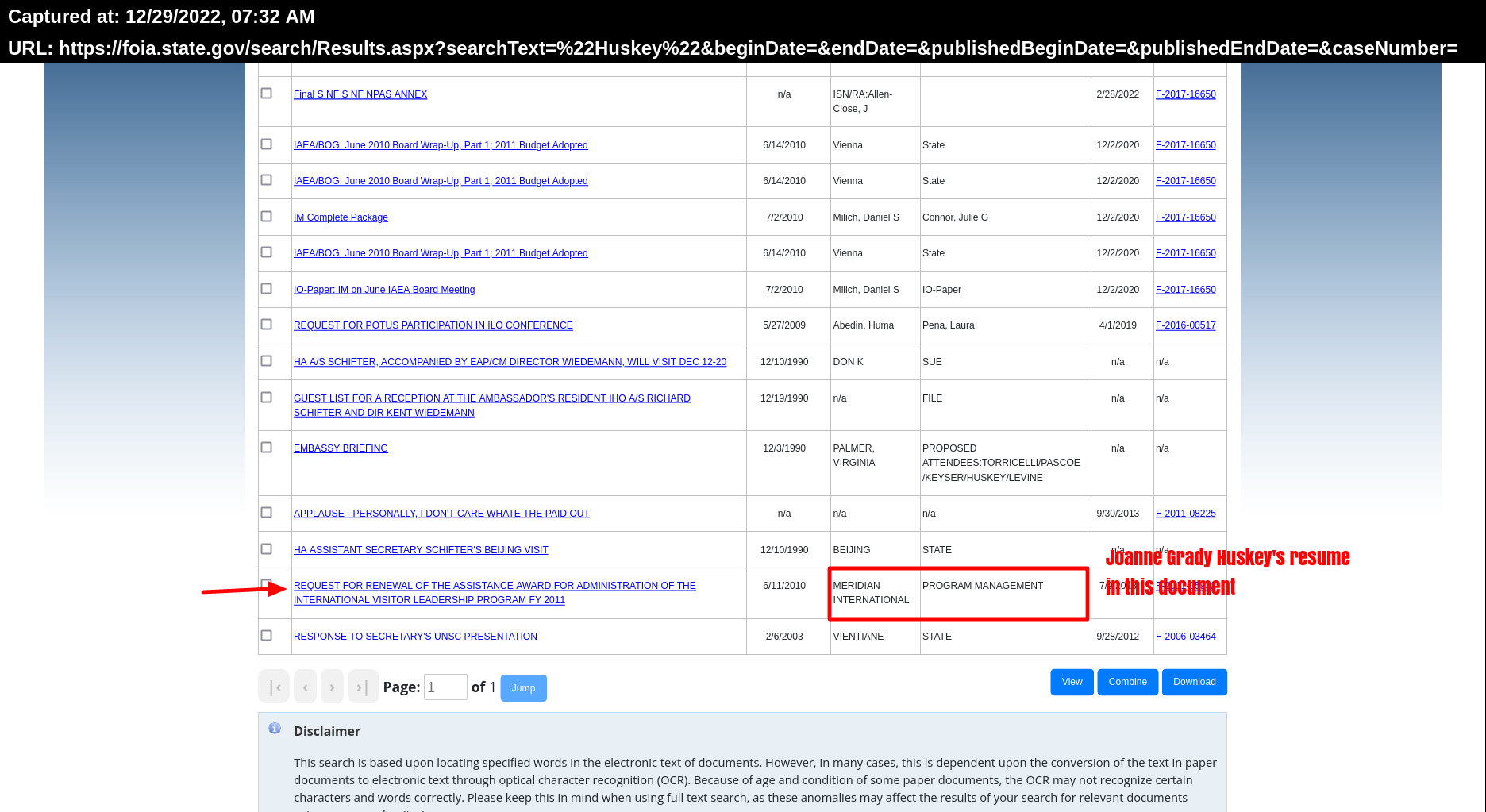Check box for HA ASSISTANT SECRETARY SCHIFTER'S BEIJING VISIT
This screenshot has height=812, width=1486.
click(267, 549)
